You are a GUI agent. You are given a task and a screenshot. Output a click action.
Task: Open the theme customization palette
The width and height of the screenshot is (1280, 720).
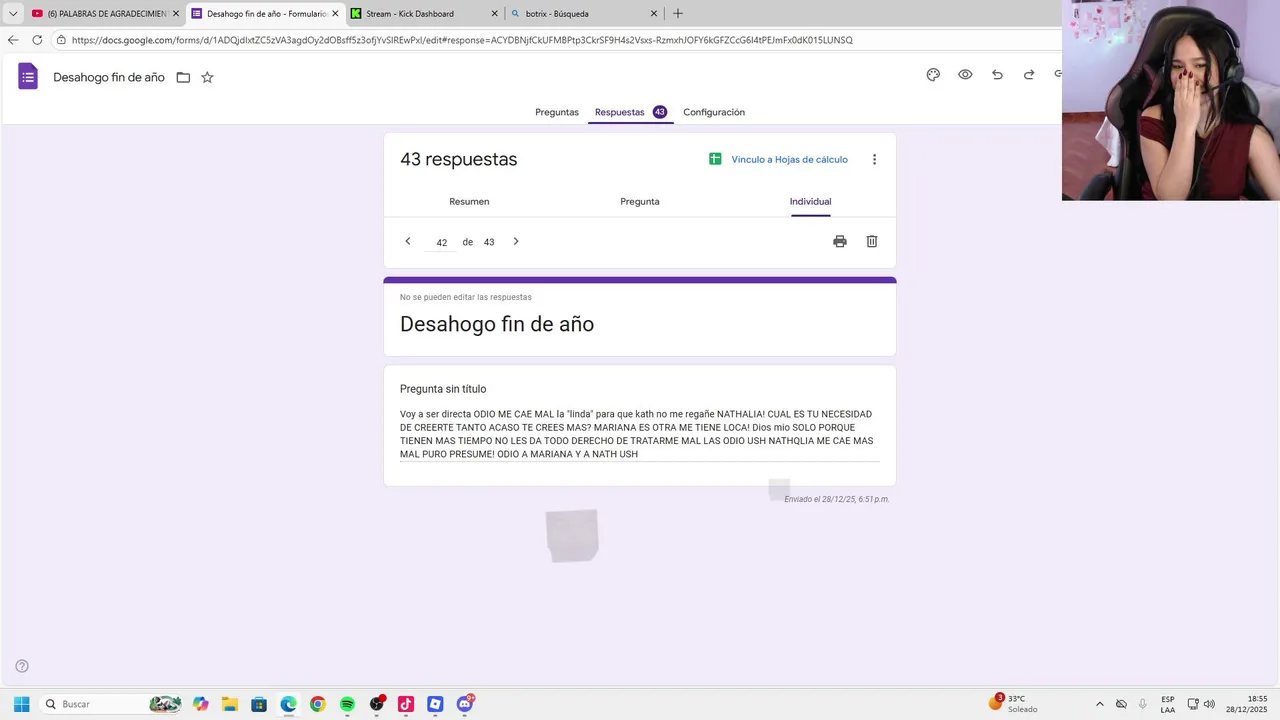(933, 75)
